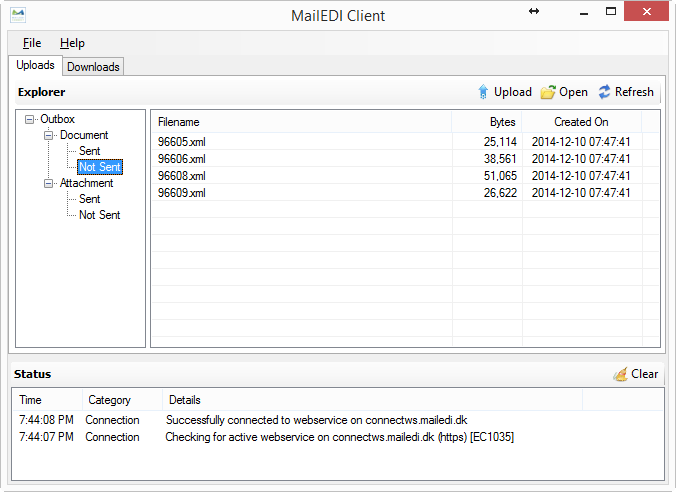Maximize the MailEDI Client window
Viewport: 676px width, 492px height.
click(x=611, y=12)
